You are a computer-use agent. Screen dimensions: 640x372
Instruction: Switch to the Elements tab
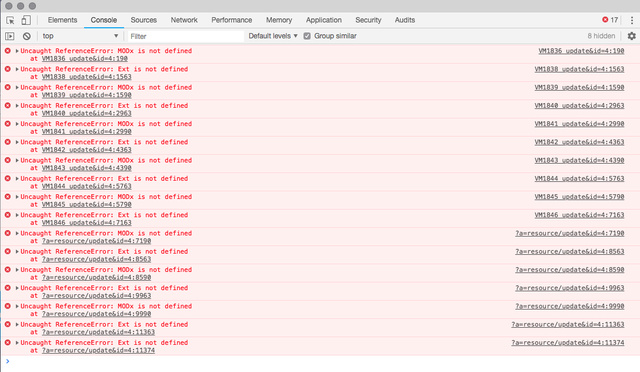point(62,20)
